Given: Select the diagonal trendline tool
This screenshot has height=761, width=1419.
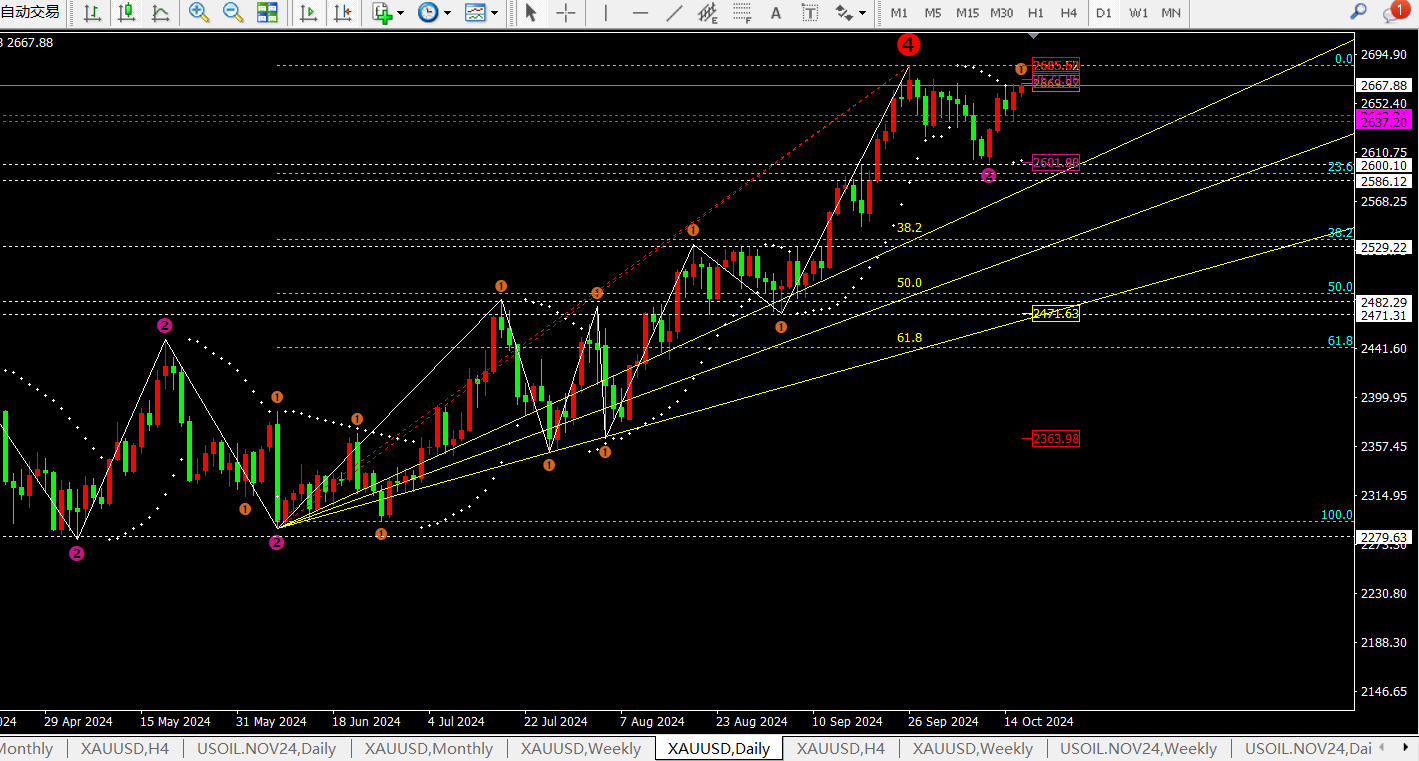Looking at the screenshot, I should point(675,13).
